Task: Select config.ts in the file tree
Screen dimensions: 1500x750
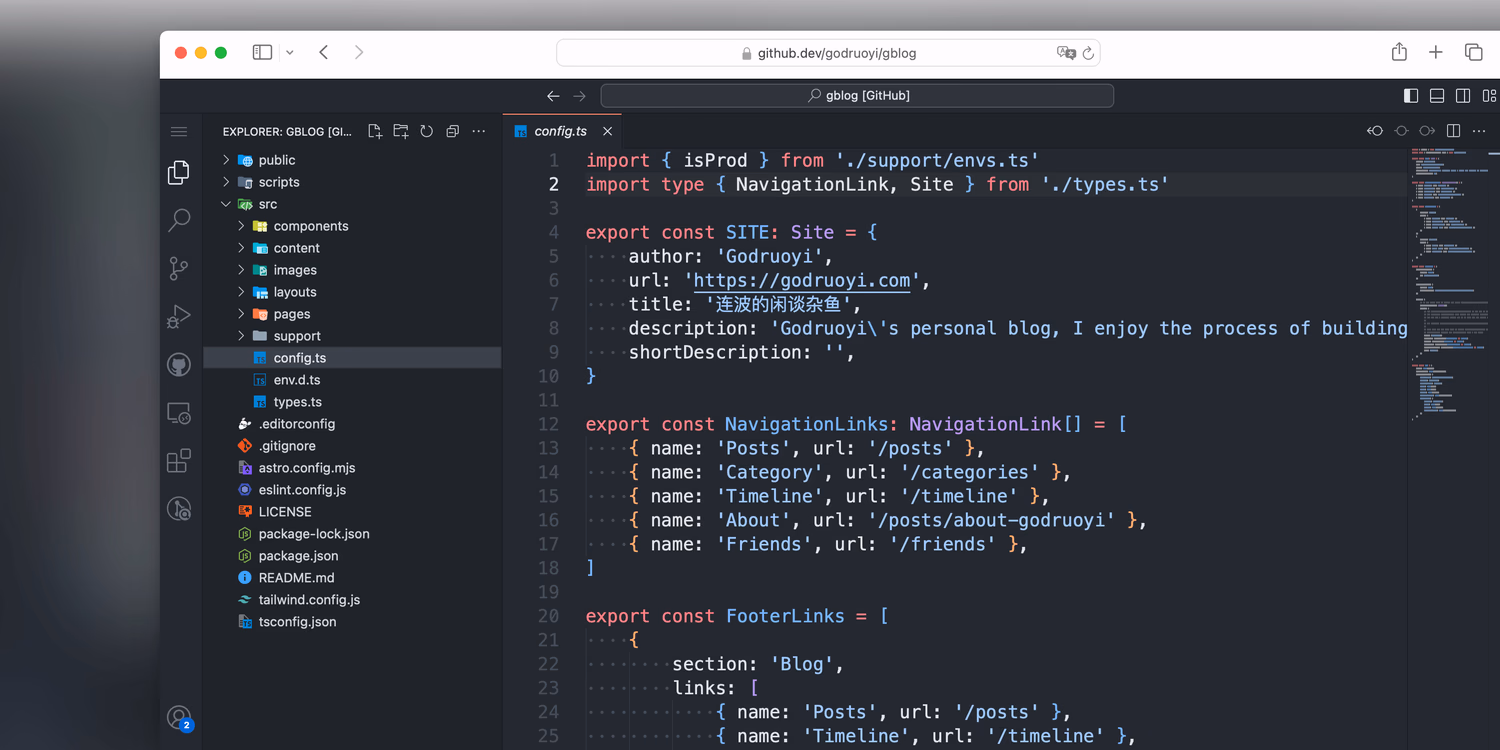Action: coord(352,358)
